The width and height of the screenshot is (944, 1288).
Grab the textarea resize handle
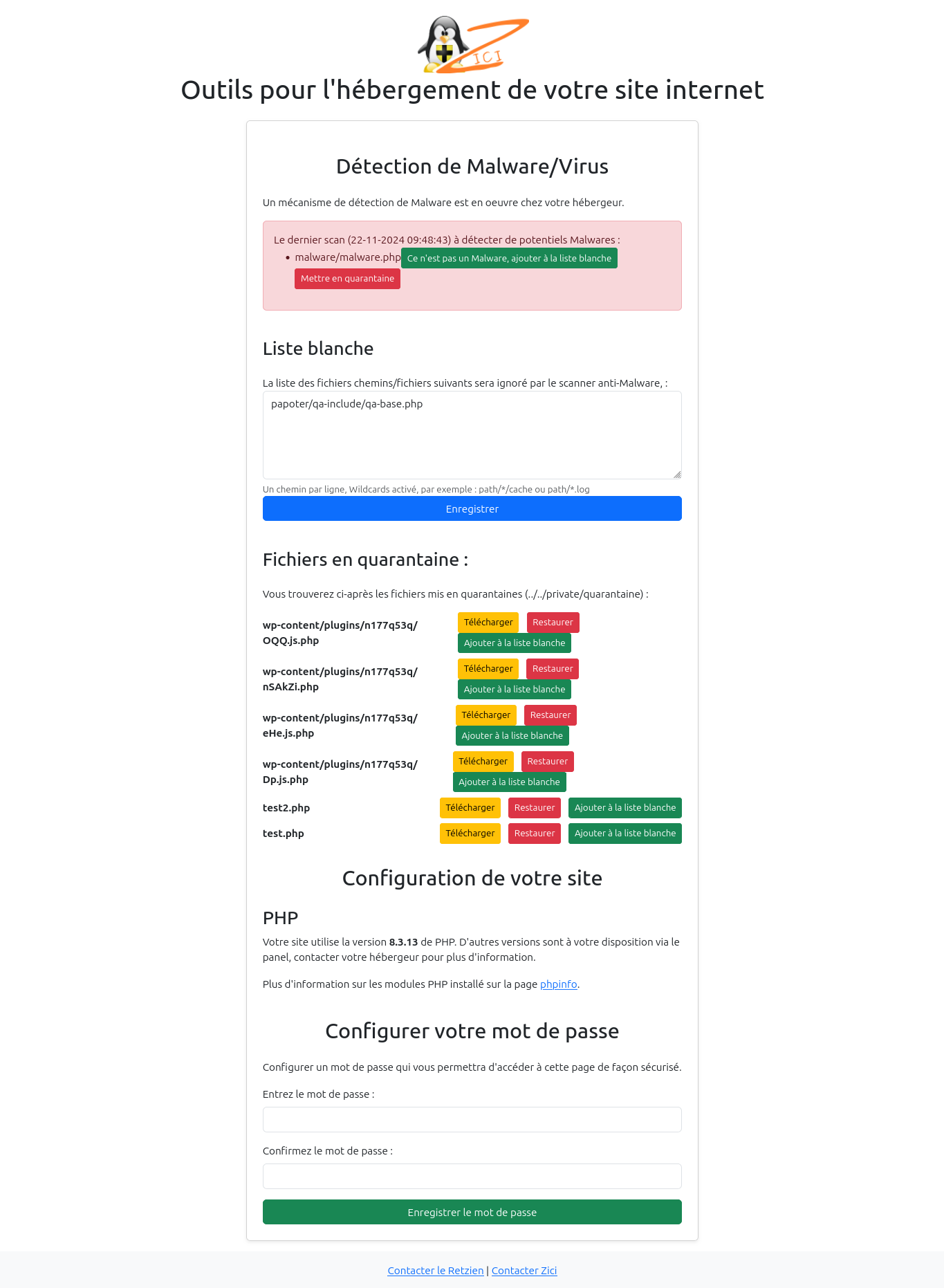coord(677,475)
